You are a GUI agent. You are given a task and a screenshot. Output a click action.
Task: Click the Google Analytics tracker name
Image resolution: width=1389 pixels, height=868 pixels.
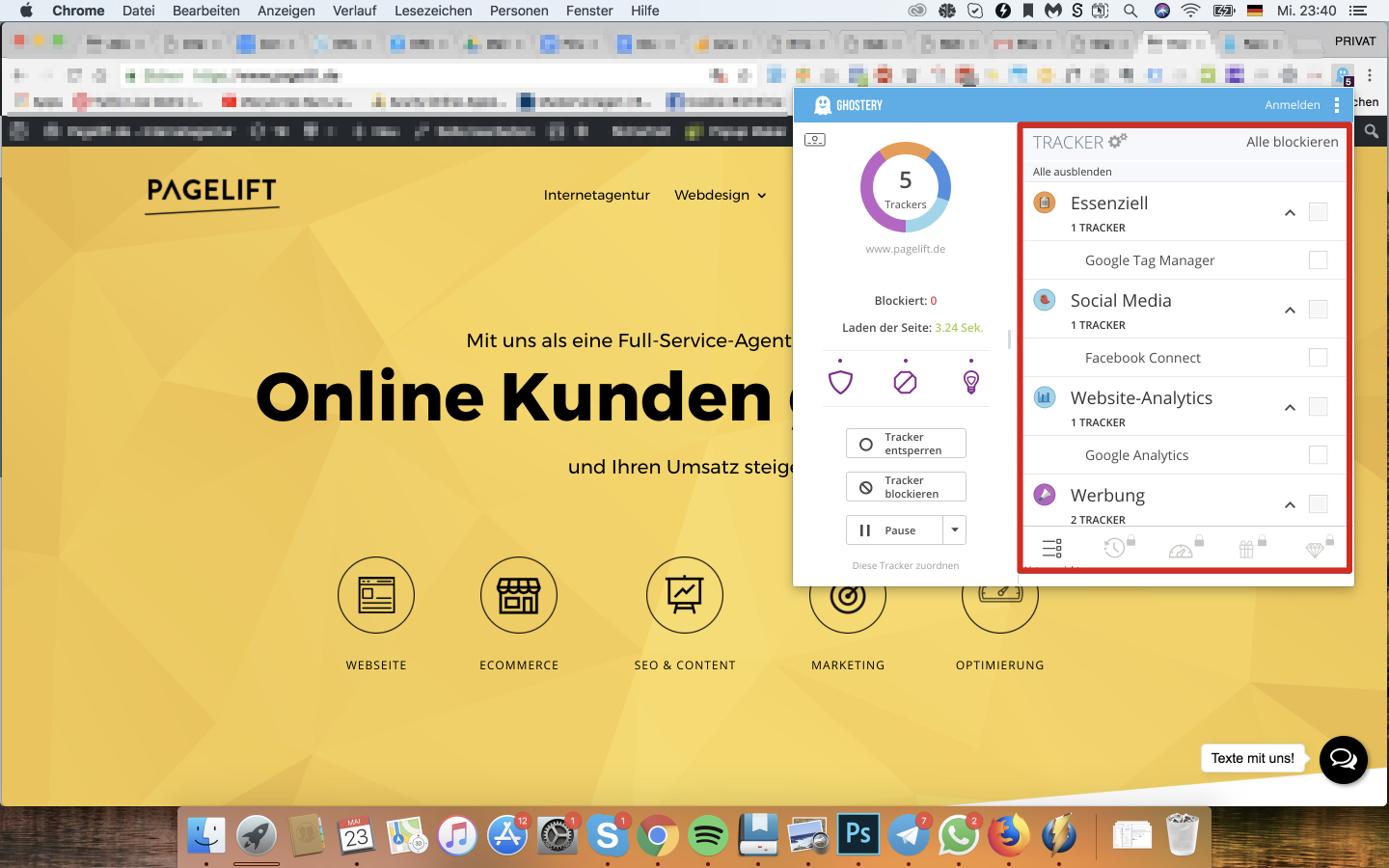tap(1136, 455)
